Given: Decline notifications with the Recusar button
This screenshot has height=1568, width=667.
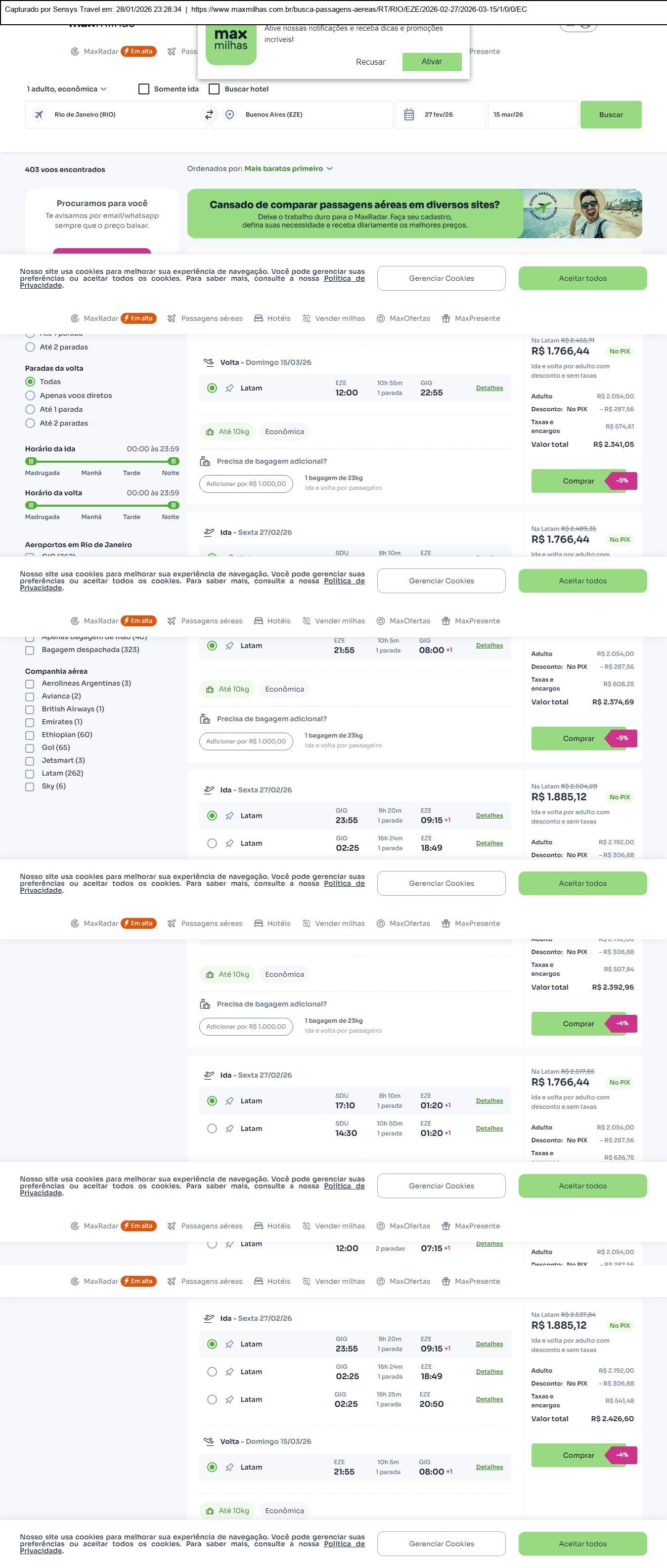Looking at the screenshot, I should [370, 62].
